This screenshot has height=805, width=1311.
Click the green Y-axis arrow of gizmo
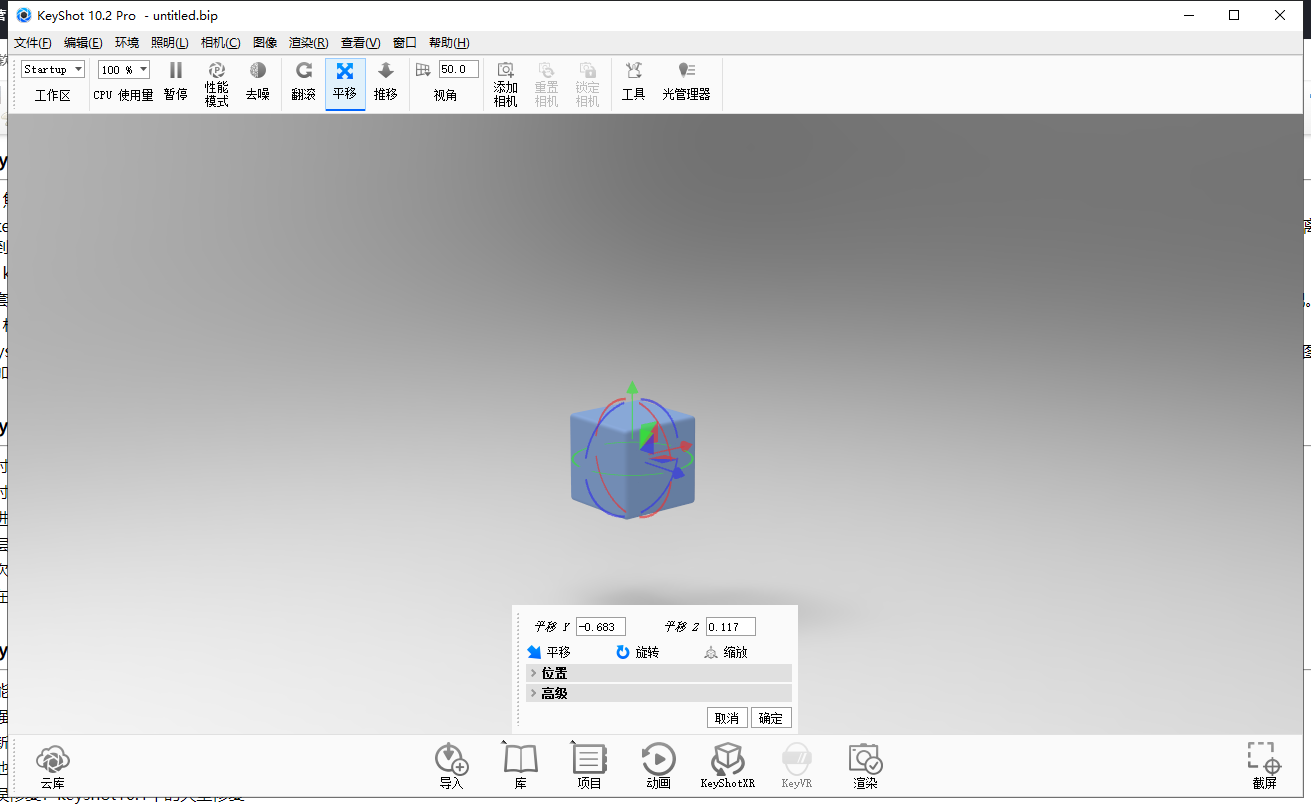tap(631, 389)
